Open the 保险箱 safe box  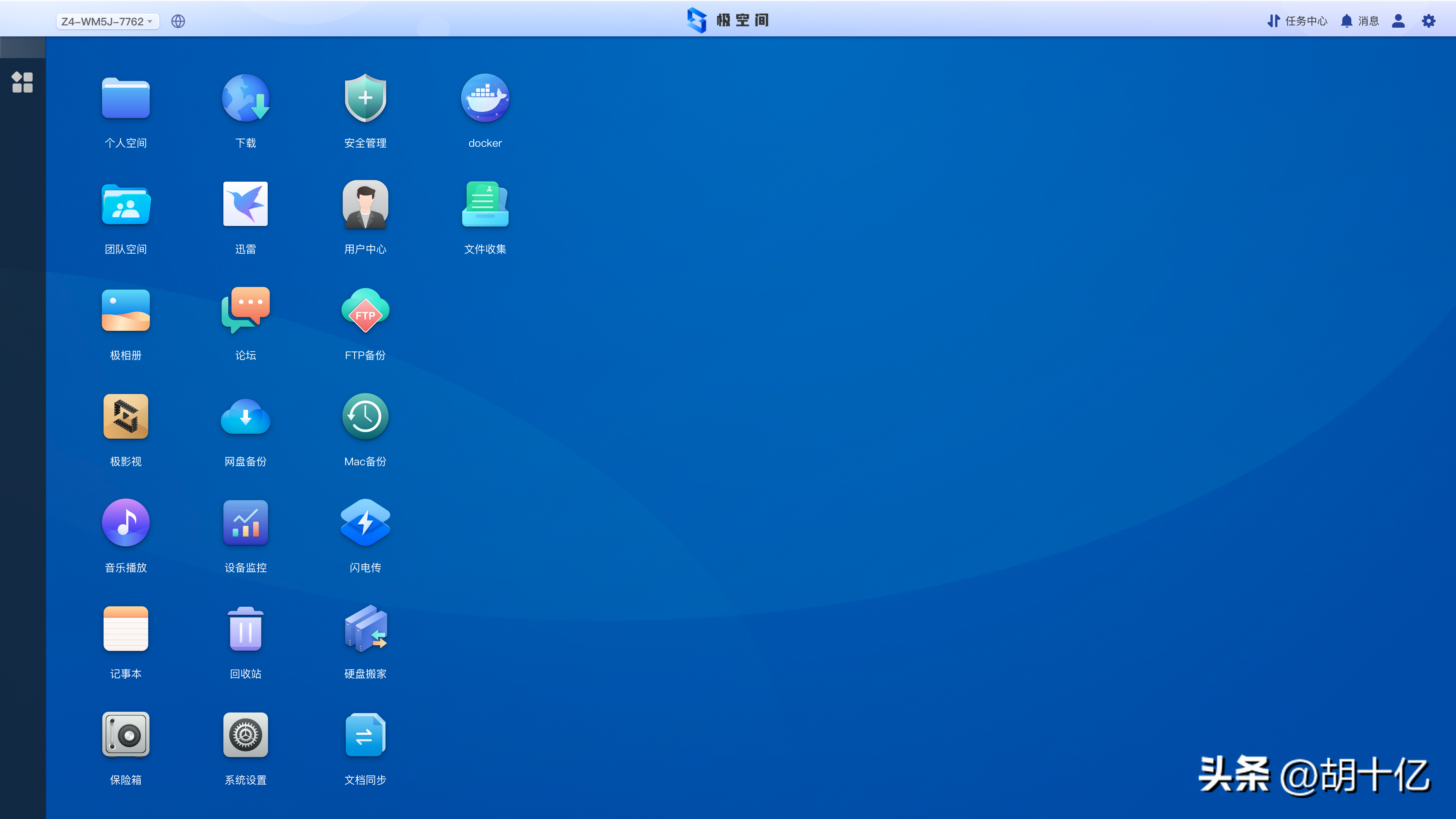click(x=126, y=735)
